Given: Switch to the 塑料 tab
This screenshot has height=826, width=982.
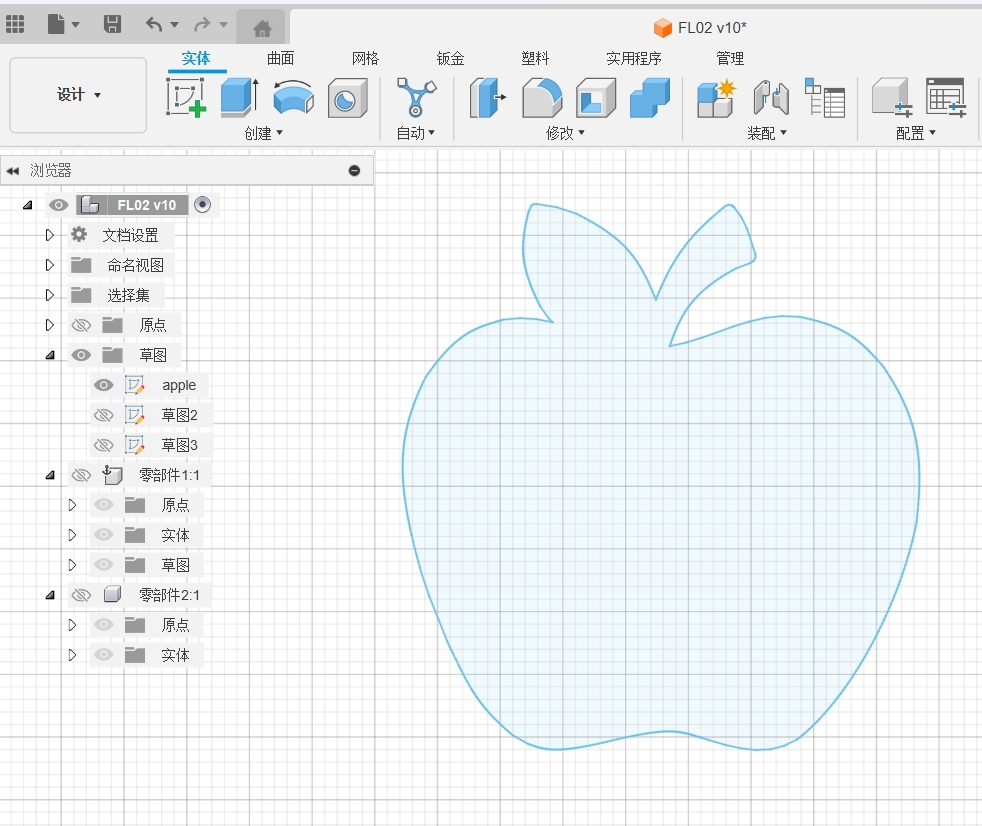Looking at the screenshot, I should (535, 58).
